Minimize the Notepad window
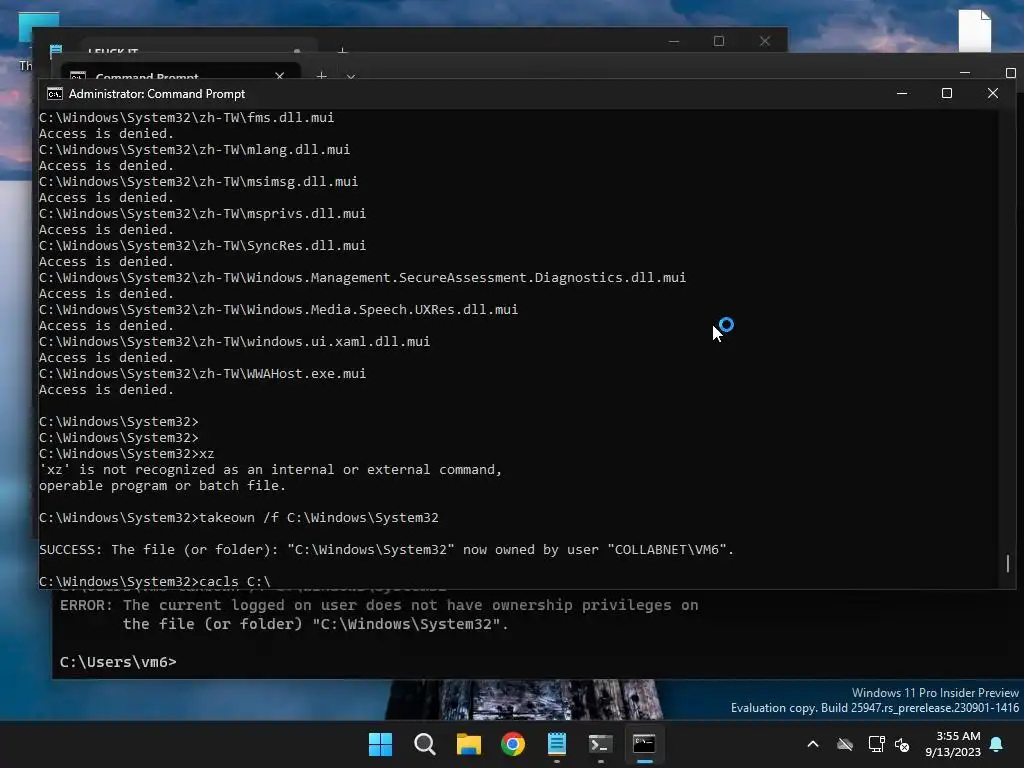 point(674,41)
